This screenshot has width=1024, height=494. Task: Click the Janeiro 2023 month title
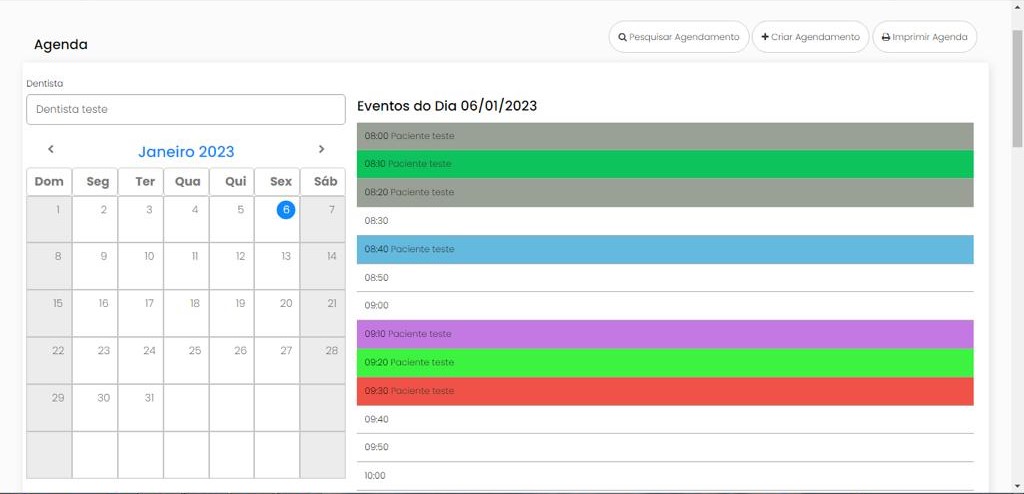tap(186, 151)
